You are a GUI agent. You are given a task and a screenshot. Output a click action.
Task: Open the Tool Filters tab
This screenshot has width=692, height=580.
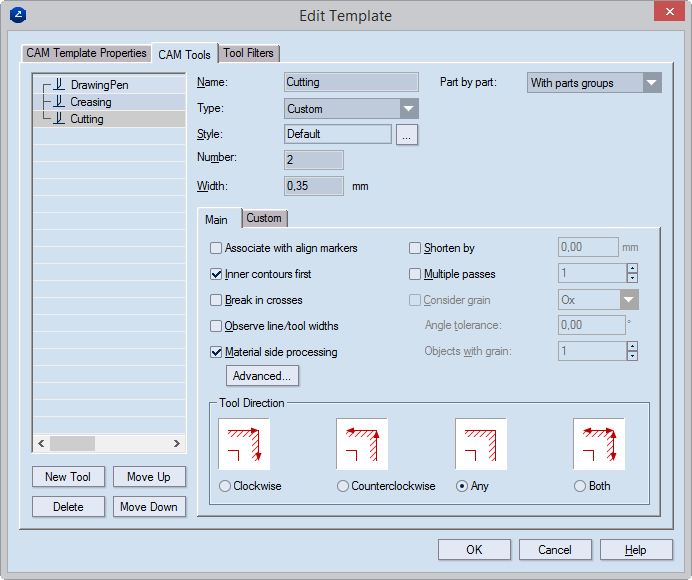pyautogui.click(x=249, y=53)
